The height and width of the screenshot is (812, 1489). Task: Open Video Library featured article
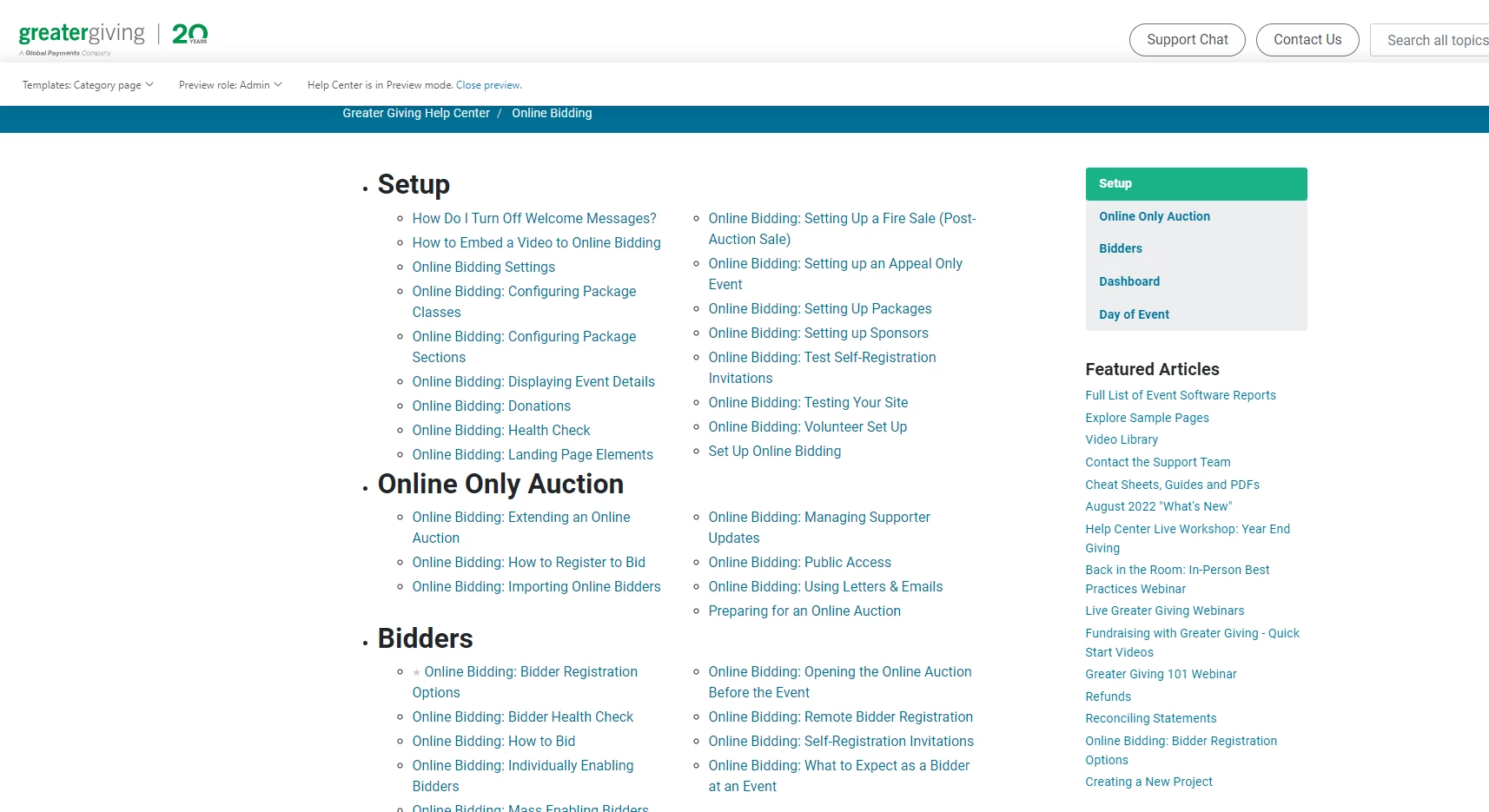pos(1122,439)
